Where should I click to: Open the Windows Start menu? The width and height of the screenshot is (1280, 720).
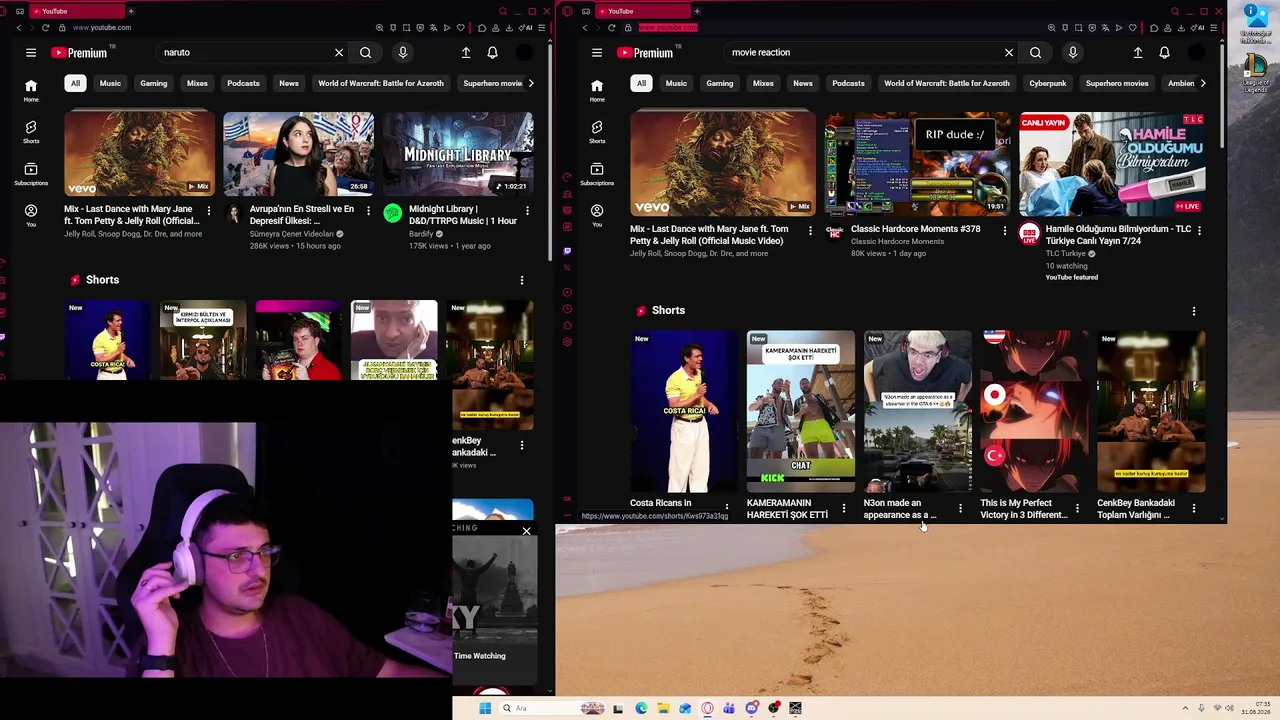pyautogui.click(x=485, y=708)
